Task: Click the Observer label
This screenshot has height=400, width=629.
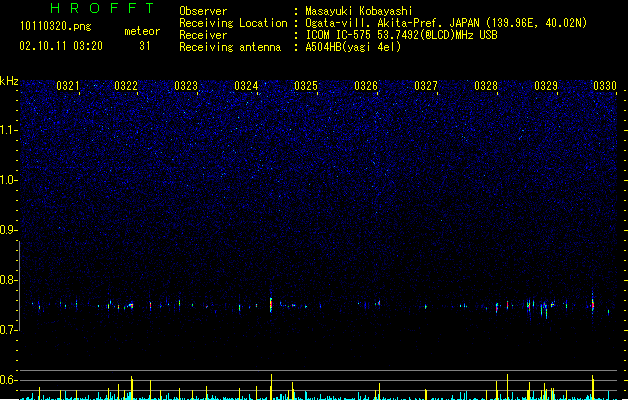Action: [203, 11]
